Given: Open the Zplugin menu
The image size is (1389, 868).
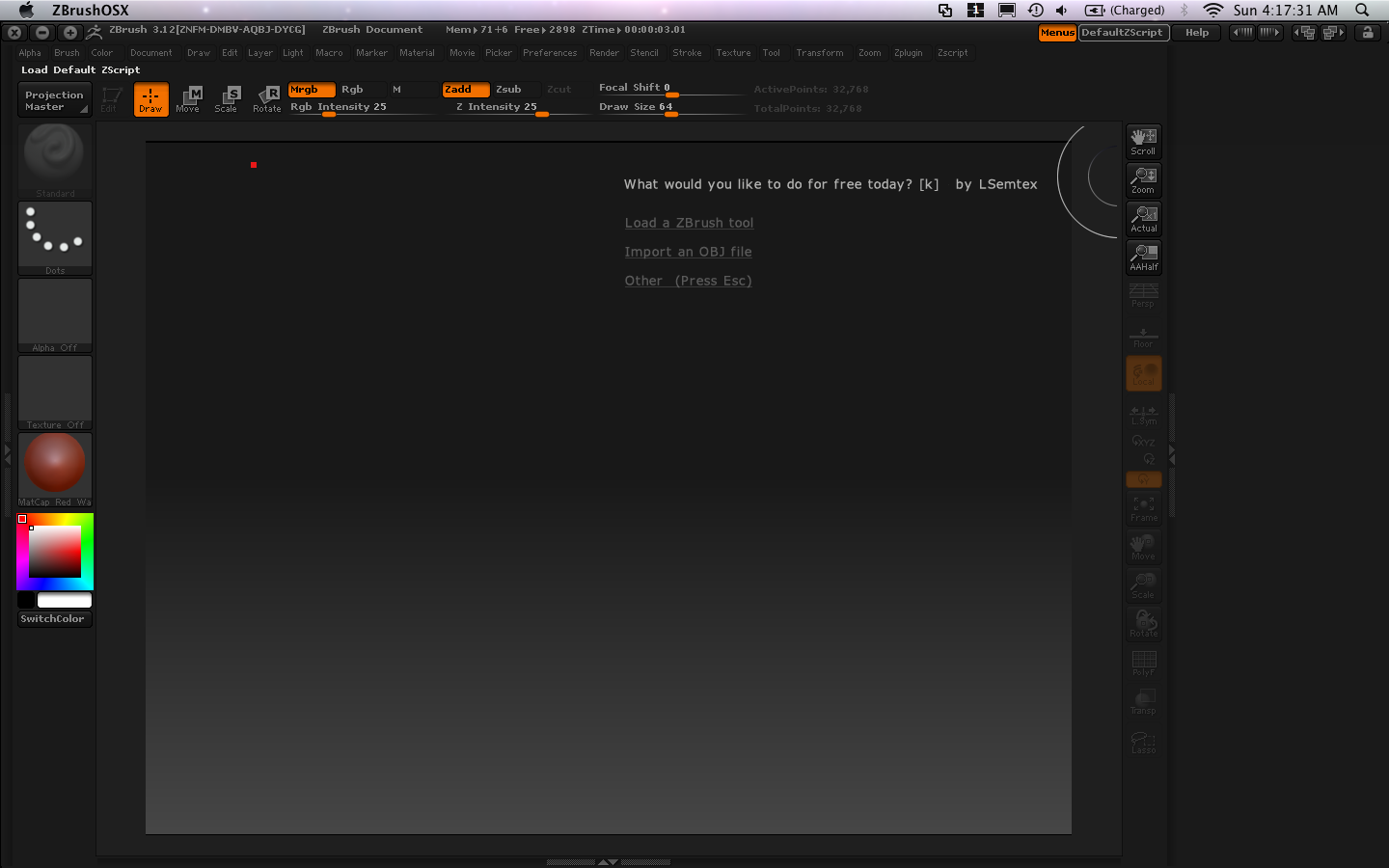Looking at the screenshot, I should click(908, 53).
